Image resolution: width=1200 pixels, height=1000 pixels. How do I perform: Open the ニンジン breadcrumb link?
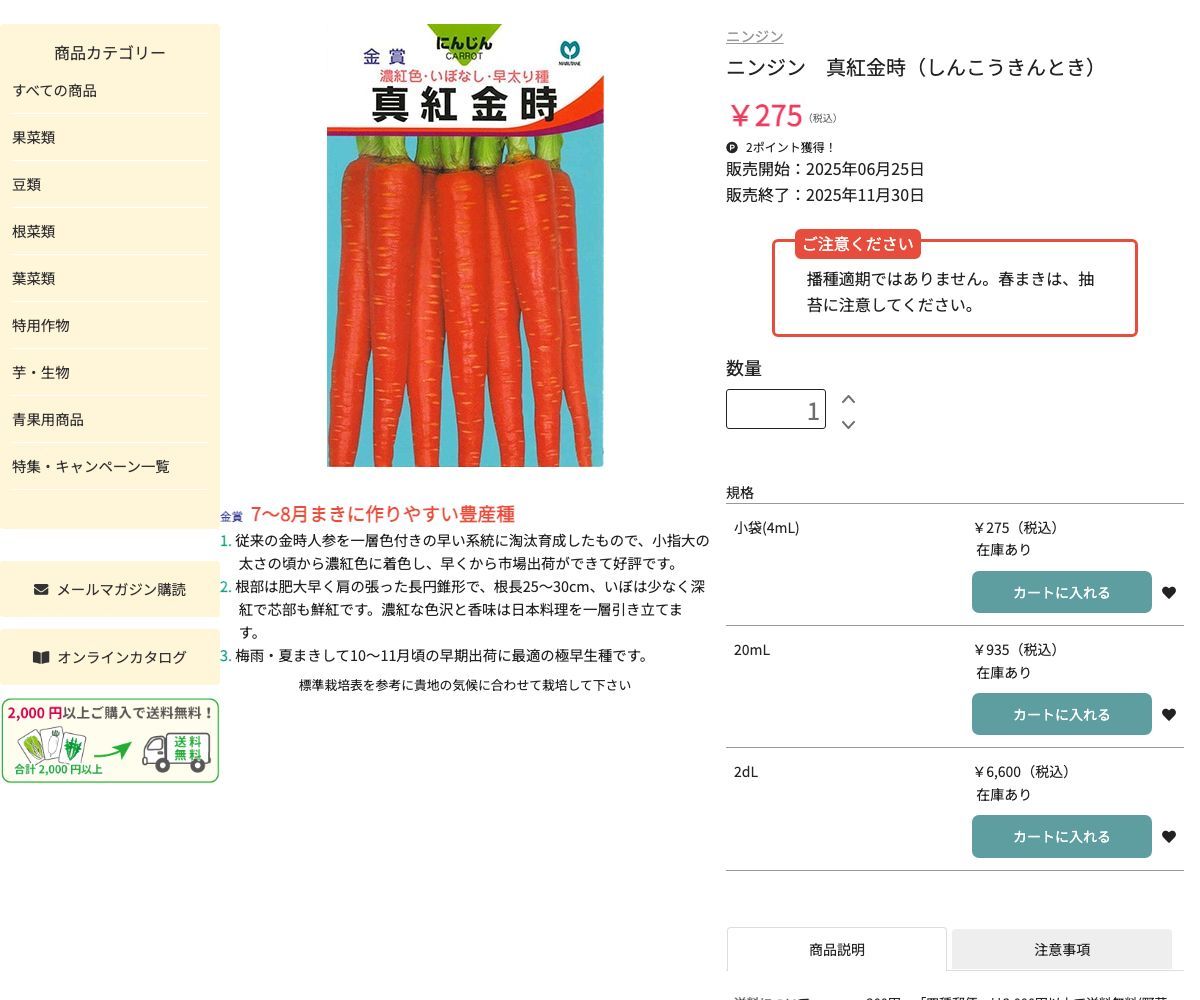pyautogui.click(x=753, y=35)
